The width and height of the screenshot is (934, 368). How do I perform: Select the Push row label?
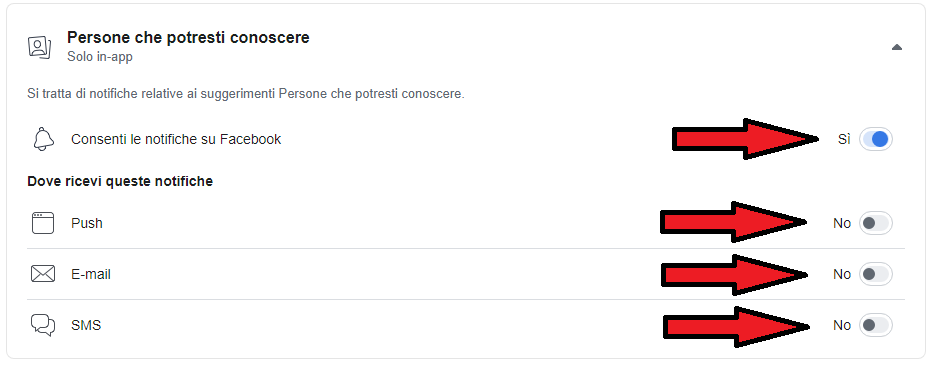click(86, 223)
